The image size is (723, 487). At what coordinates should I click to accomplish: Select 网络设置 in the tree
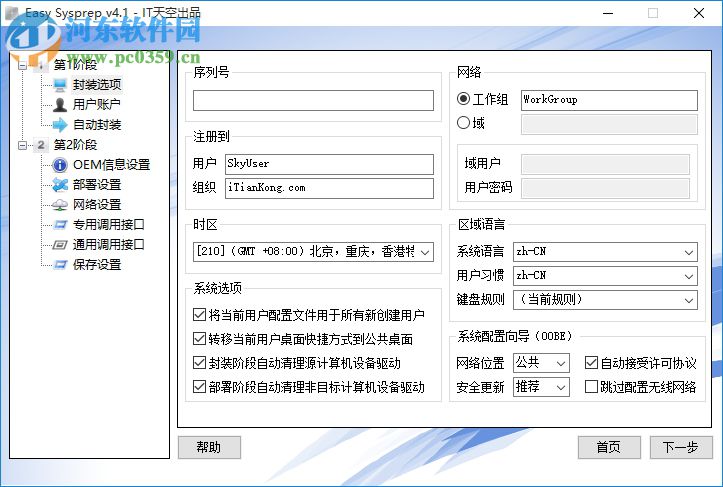(x=97, y=205)
